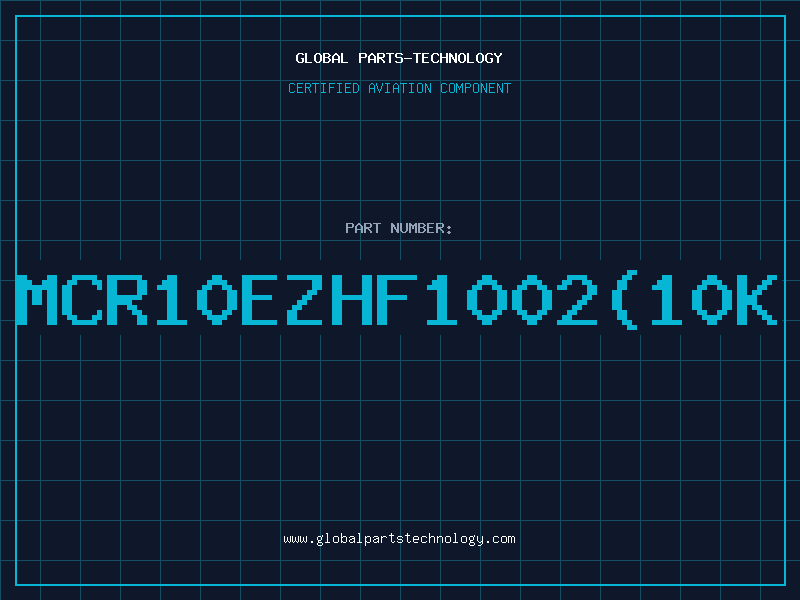Click the letter Z in part number
Viewport: 800px width, 600px height.
click(305, 300)
